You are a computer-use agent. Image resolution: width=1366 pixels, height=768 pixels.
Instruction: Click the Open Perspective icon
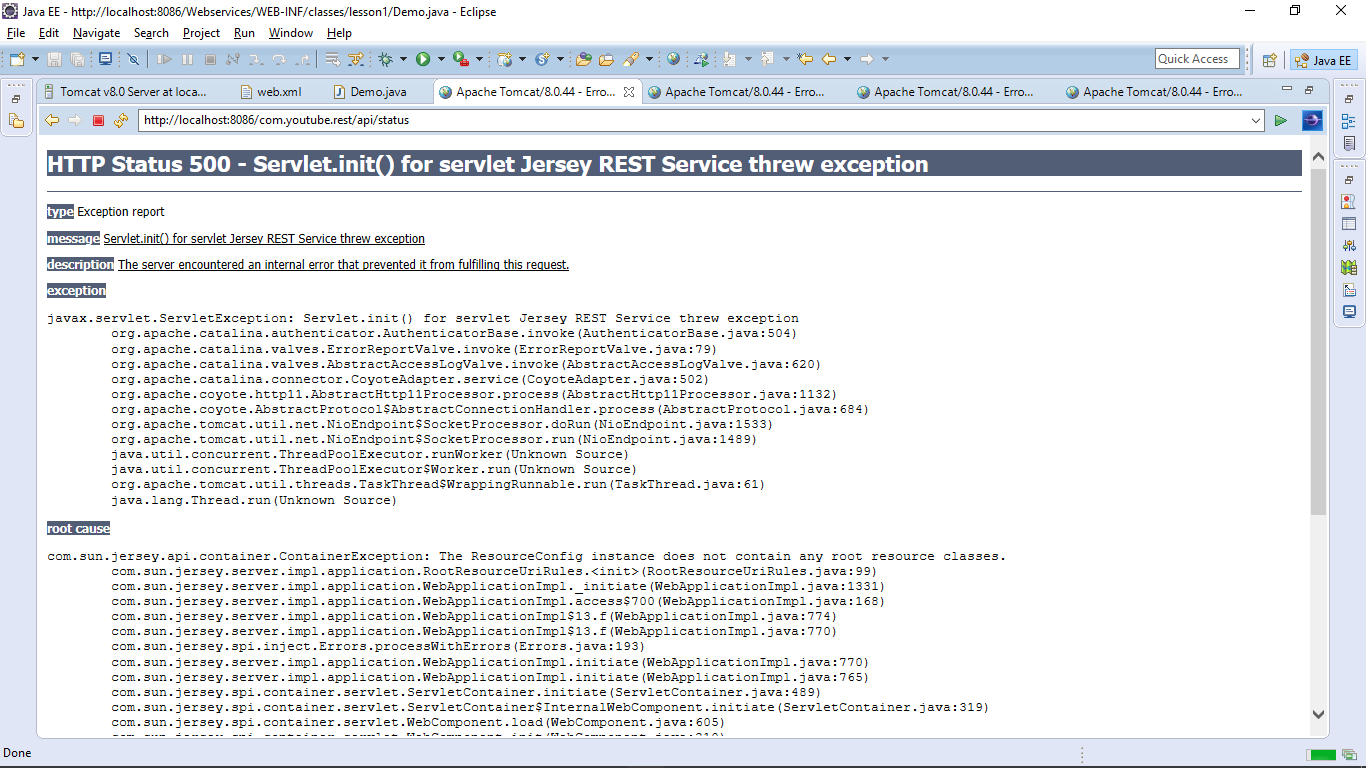coord(1269,60)
